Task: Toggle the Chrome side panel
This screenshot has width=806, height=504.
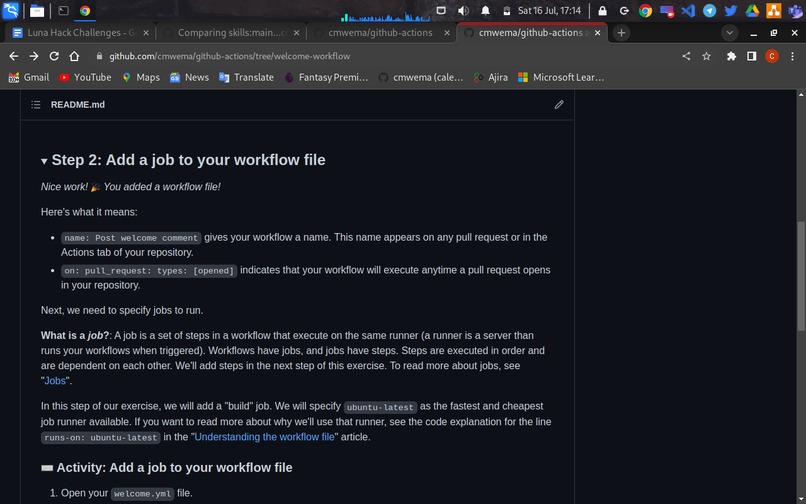Action: pyautogui.click(x=752, y=56)
